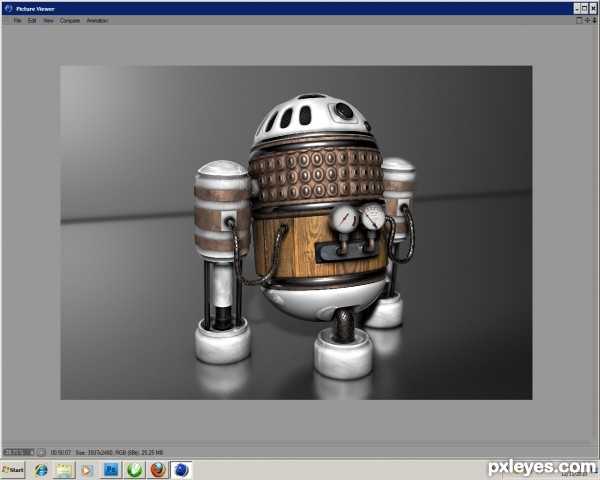Click the four-arrow move view icon
600x480 pixels.
point(587,21)
